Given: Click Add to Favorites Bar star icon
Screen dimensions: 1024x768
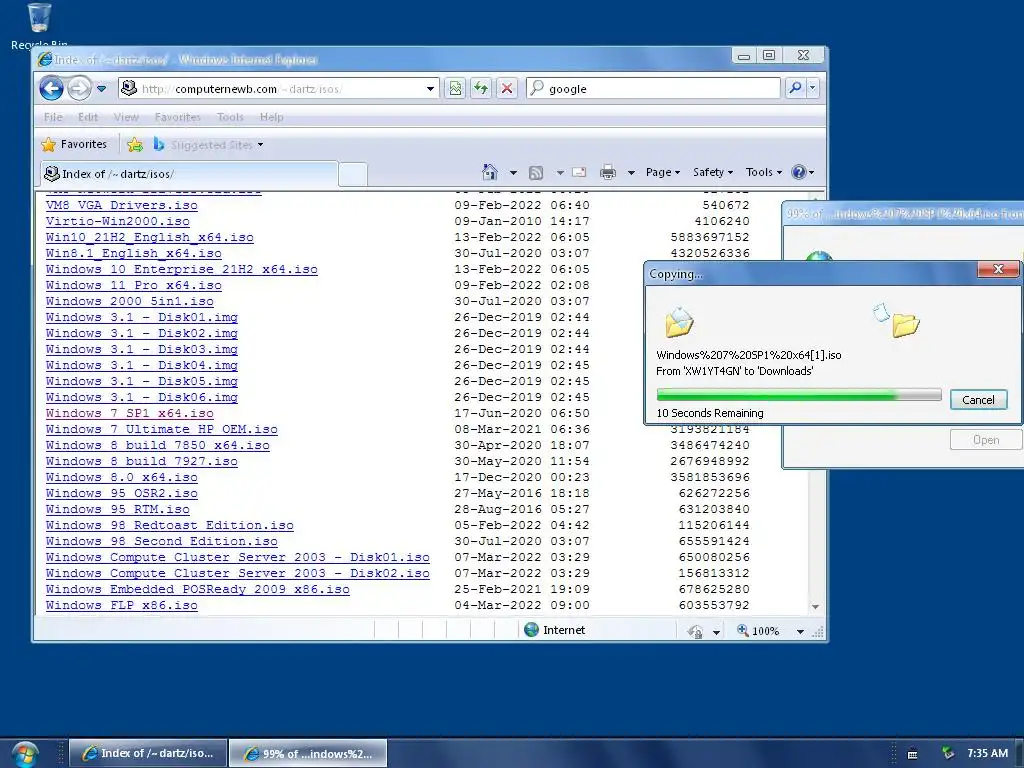Looking at the screenshot, I should (135, 145).
